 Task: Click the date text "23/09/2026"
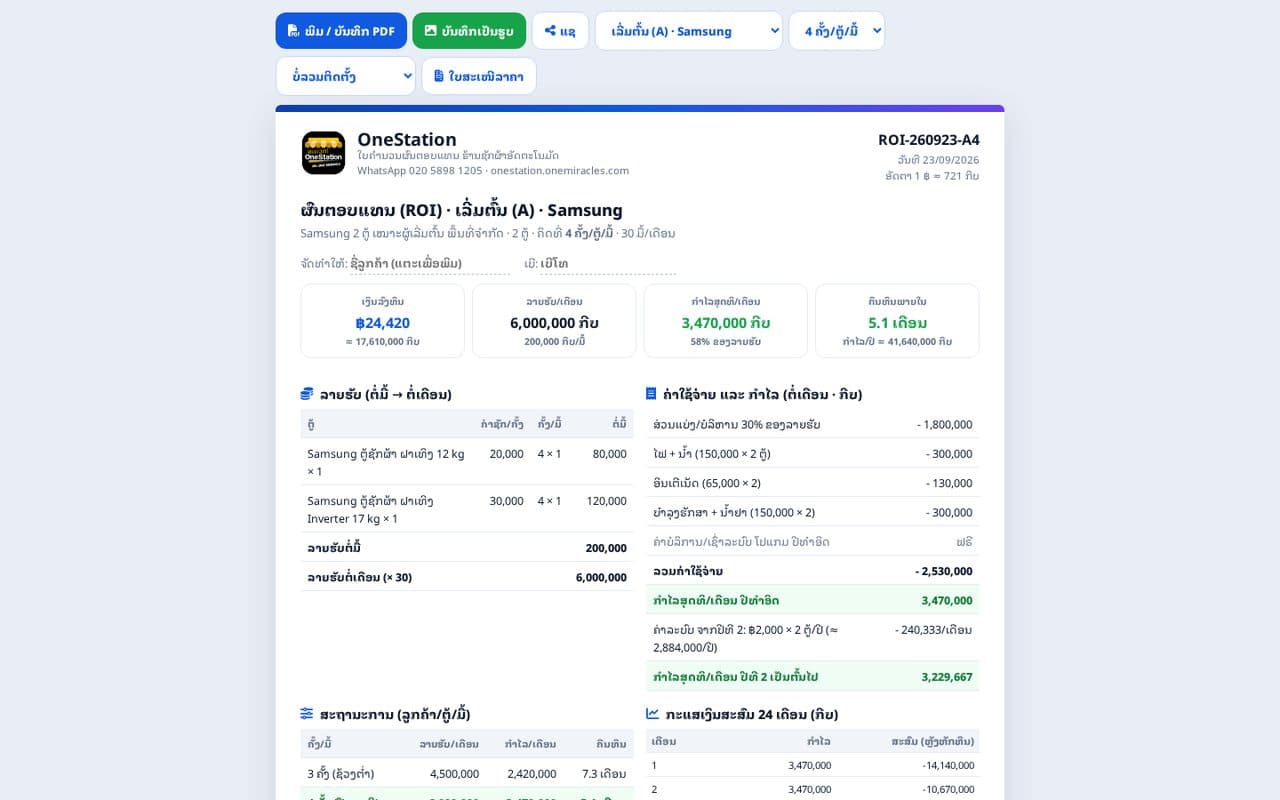(x=951, y=159)
